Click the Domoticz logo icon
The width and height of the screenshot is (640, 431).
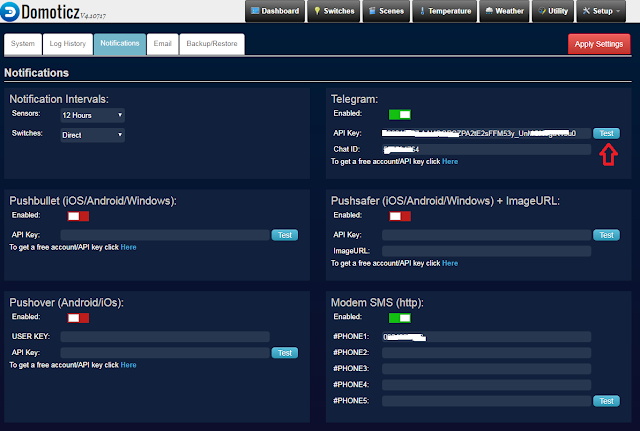coord(10,11)
